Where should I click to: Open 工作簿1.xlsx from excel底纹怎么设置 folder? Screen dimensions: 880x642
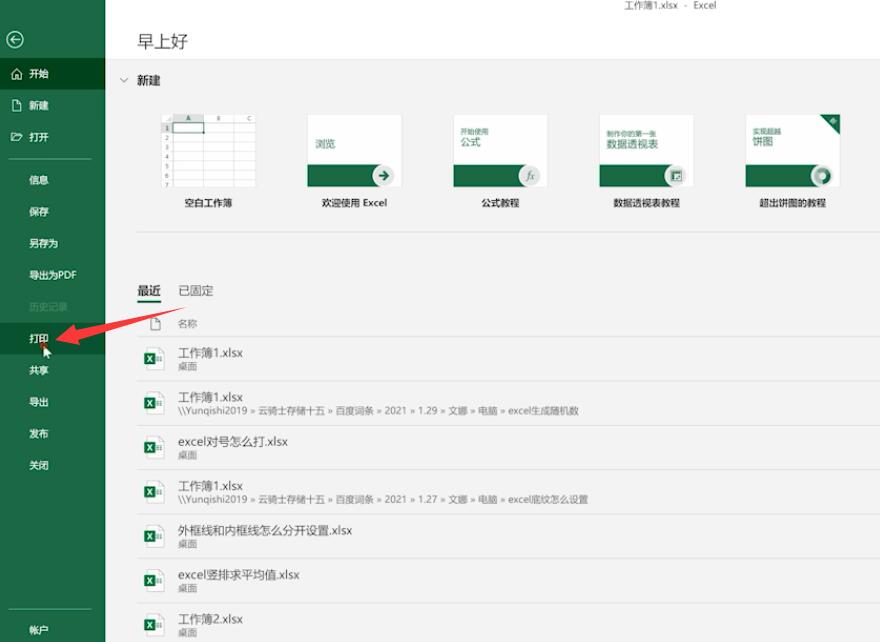coord(508,492)
